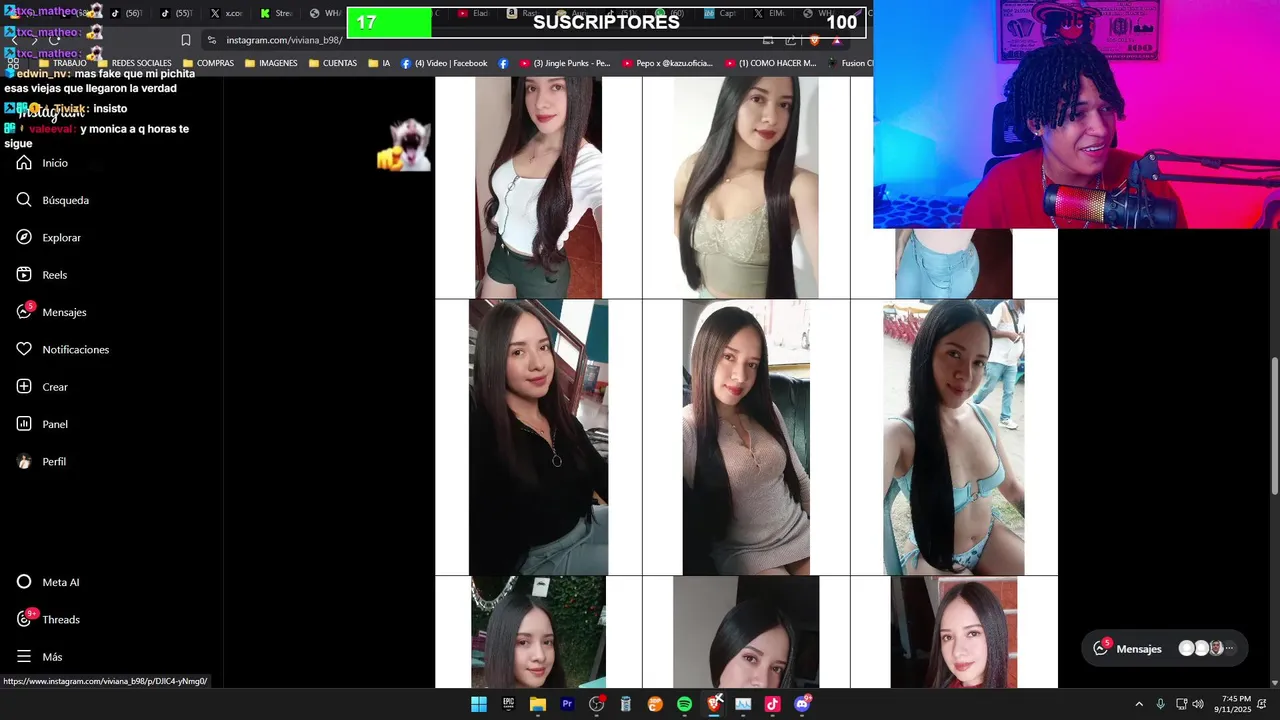This screenshot has height=720, width=1280.
Task: Open volume control in system tray
Action: click(1198, 704)
